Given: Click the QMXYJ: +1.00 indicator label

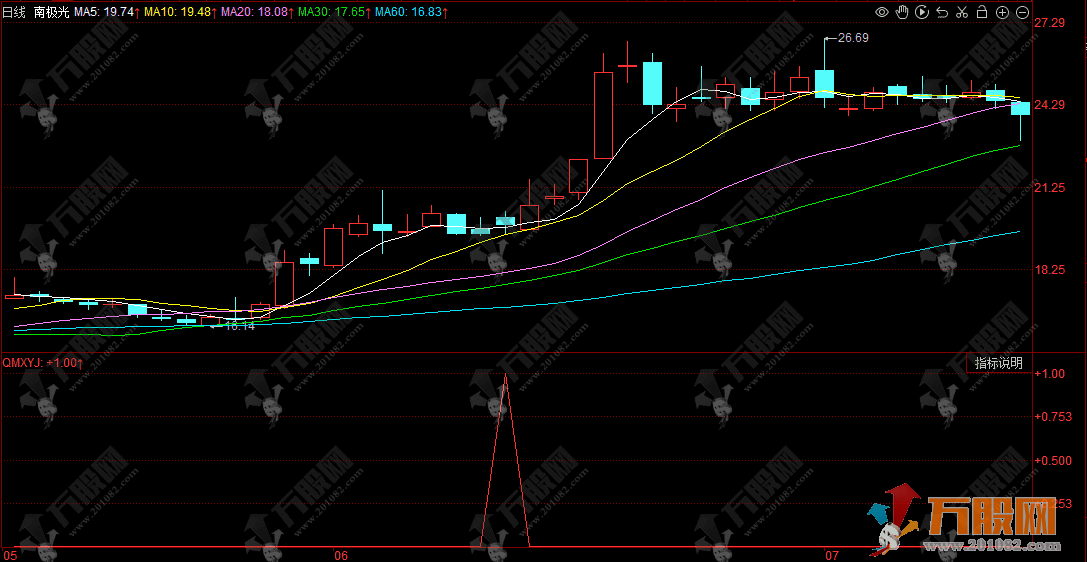Looking at the screenshot, I should [x=43, y=362].
